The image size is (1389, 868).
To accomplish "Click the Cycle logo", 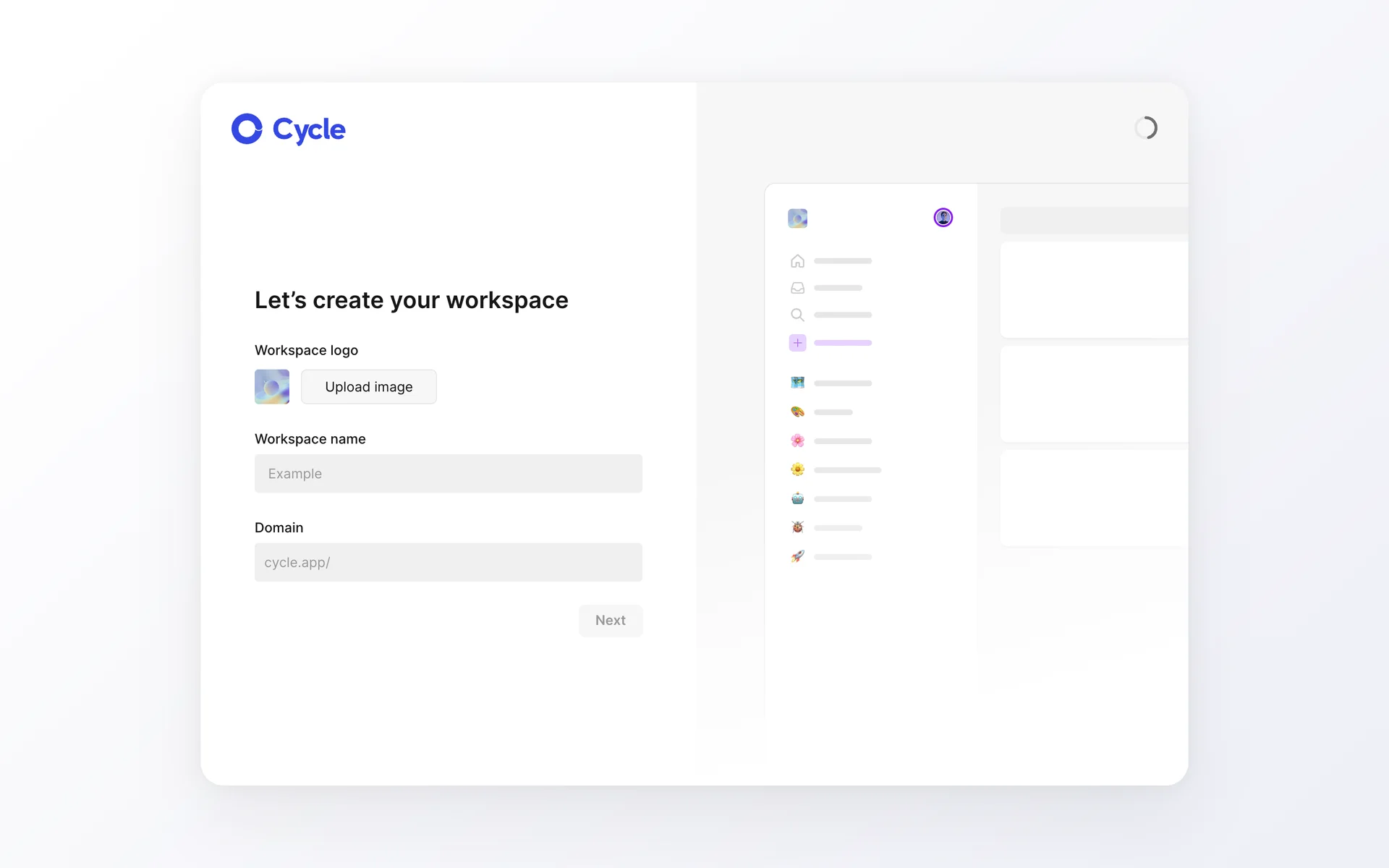I will pyautogui.click(x=288, y=129).
